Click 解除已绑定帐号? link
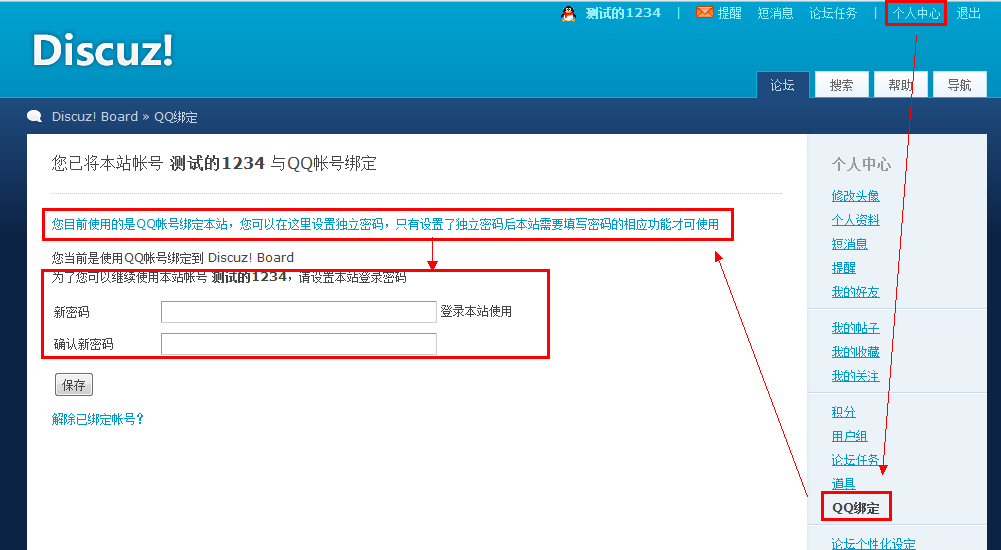Viewport: 1001px width, 550px height. point(98,419)
